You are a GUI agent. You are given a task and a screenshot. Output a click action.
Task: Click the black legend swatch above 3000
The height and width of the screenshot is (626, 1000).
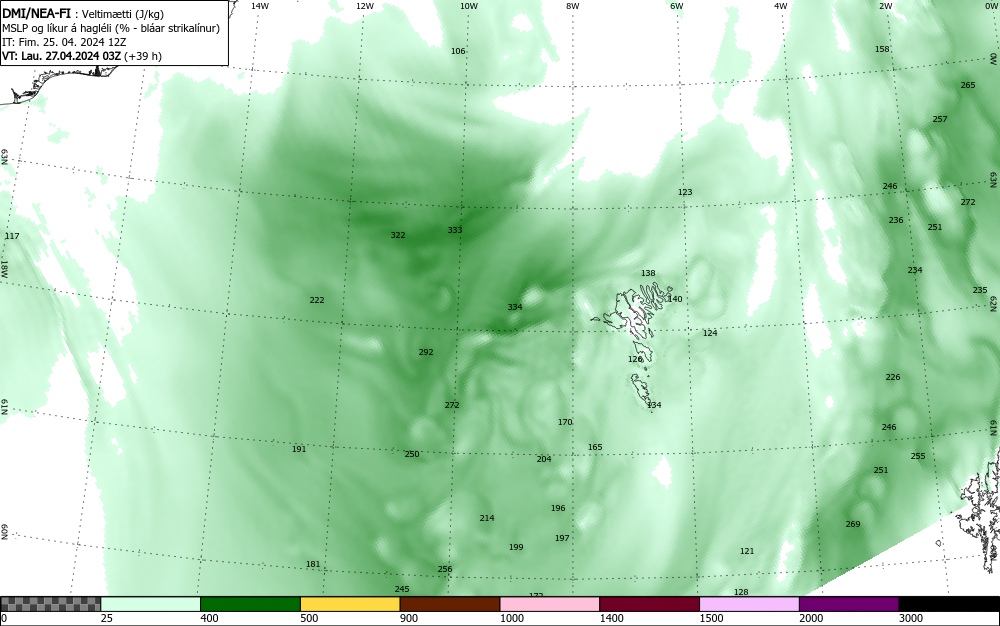click(x=949, y=604)
